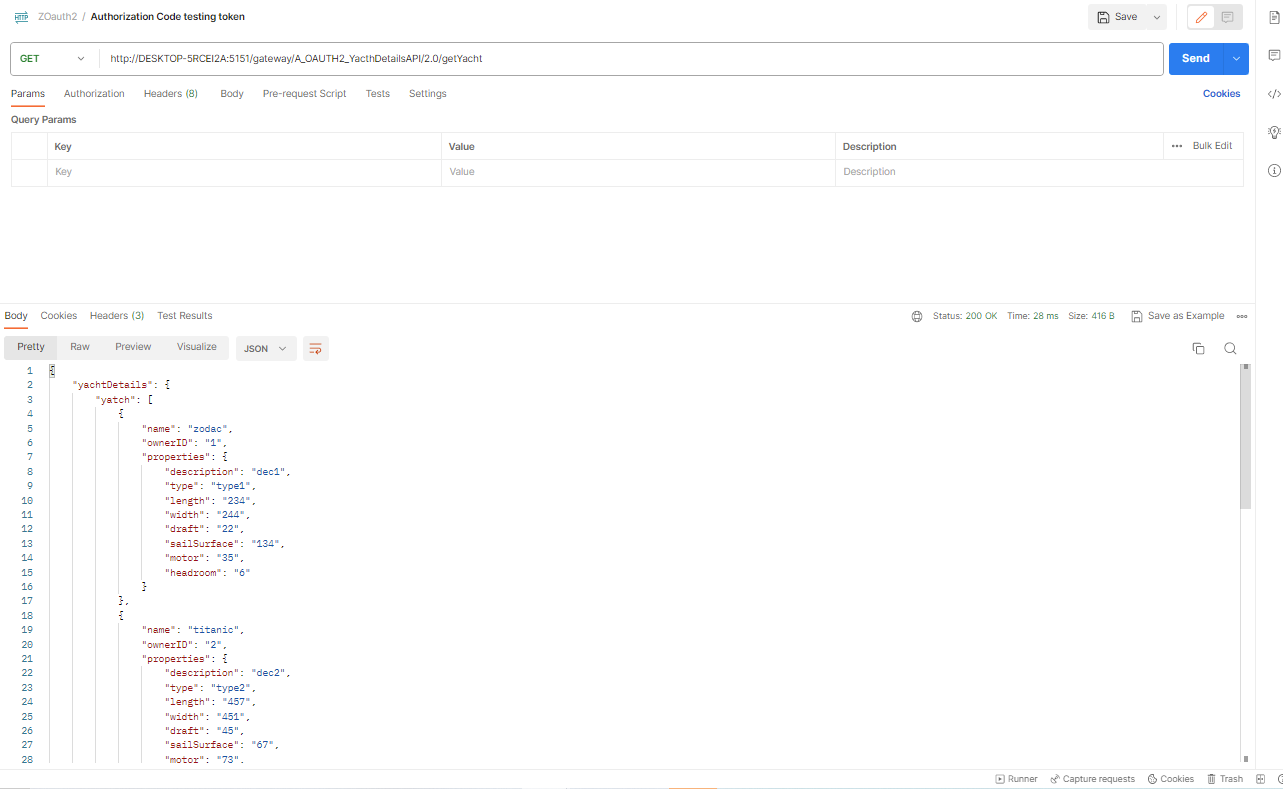Screen dimensions: 1283x789
Task: Click the Status: 200 OK text
Action: [x=965, y=316]
